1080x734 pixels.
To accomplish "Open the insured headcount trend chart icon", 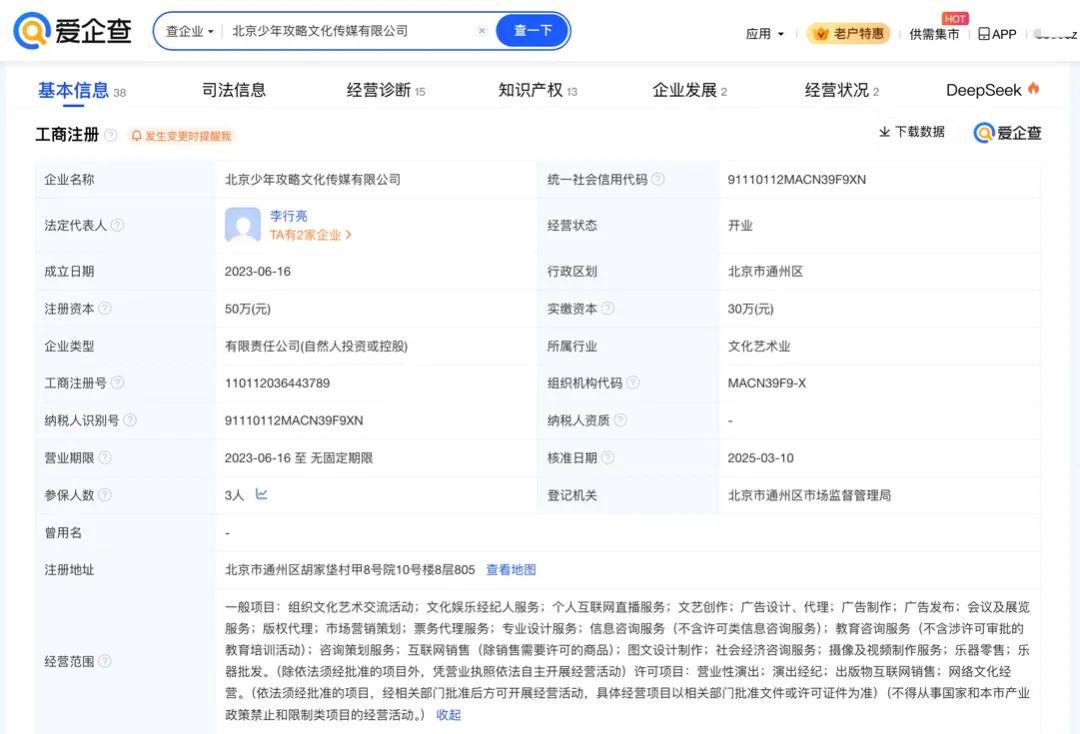I will point(262,494).
